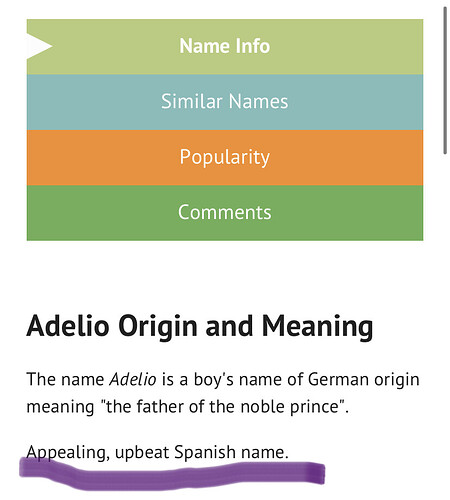
Task: Select the teal Similar Names color bar
Action: [x=225, y=102]
